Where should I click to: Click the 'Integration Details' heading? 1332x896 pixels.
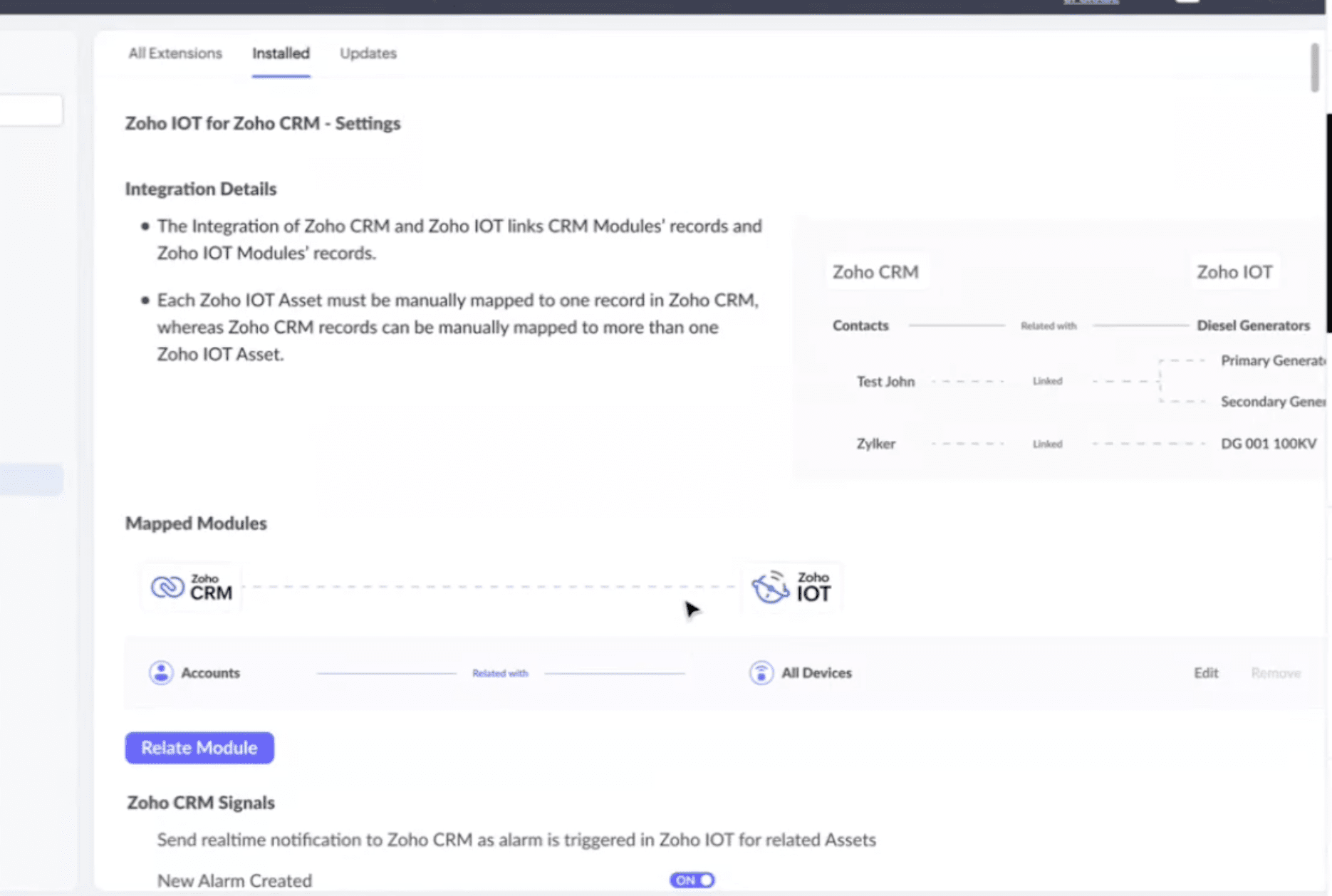(201, 189)
